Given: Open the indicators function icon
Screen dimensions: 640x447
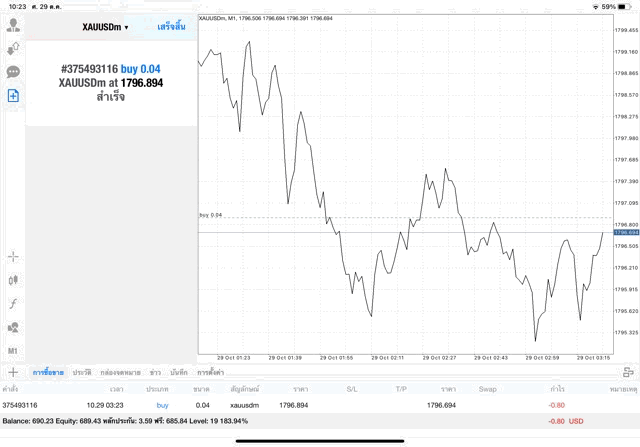Looking at the screenshot, I should (14, 302).
